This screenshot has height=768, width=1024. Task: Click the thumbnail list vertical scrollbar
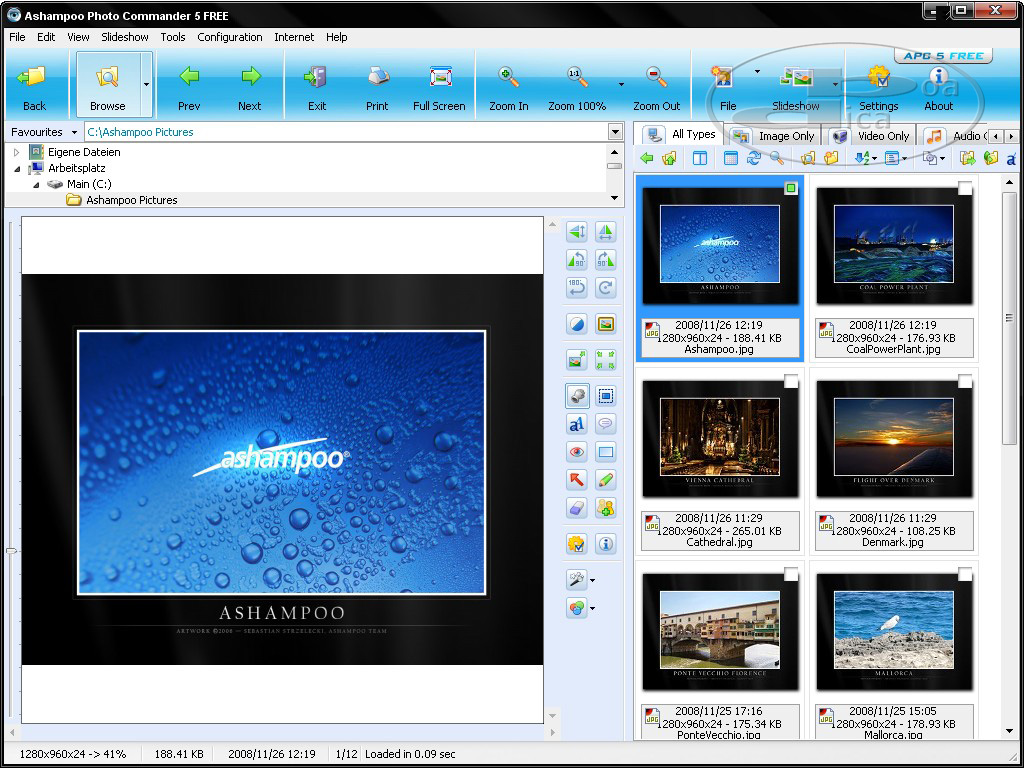coord(1009,317)
